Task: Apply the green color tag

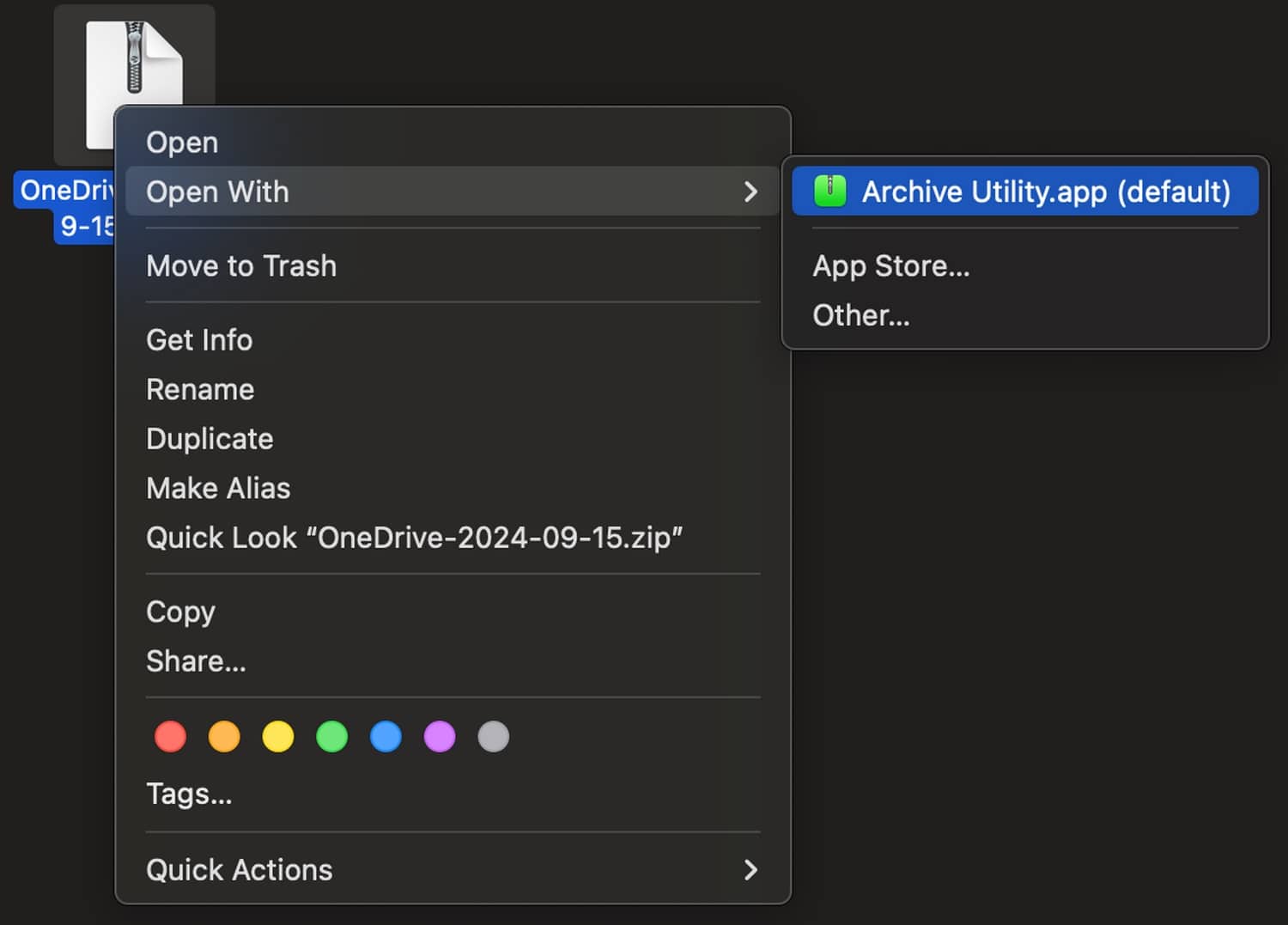Action: [332, 737]
